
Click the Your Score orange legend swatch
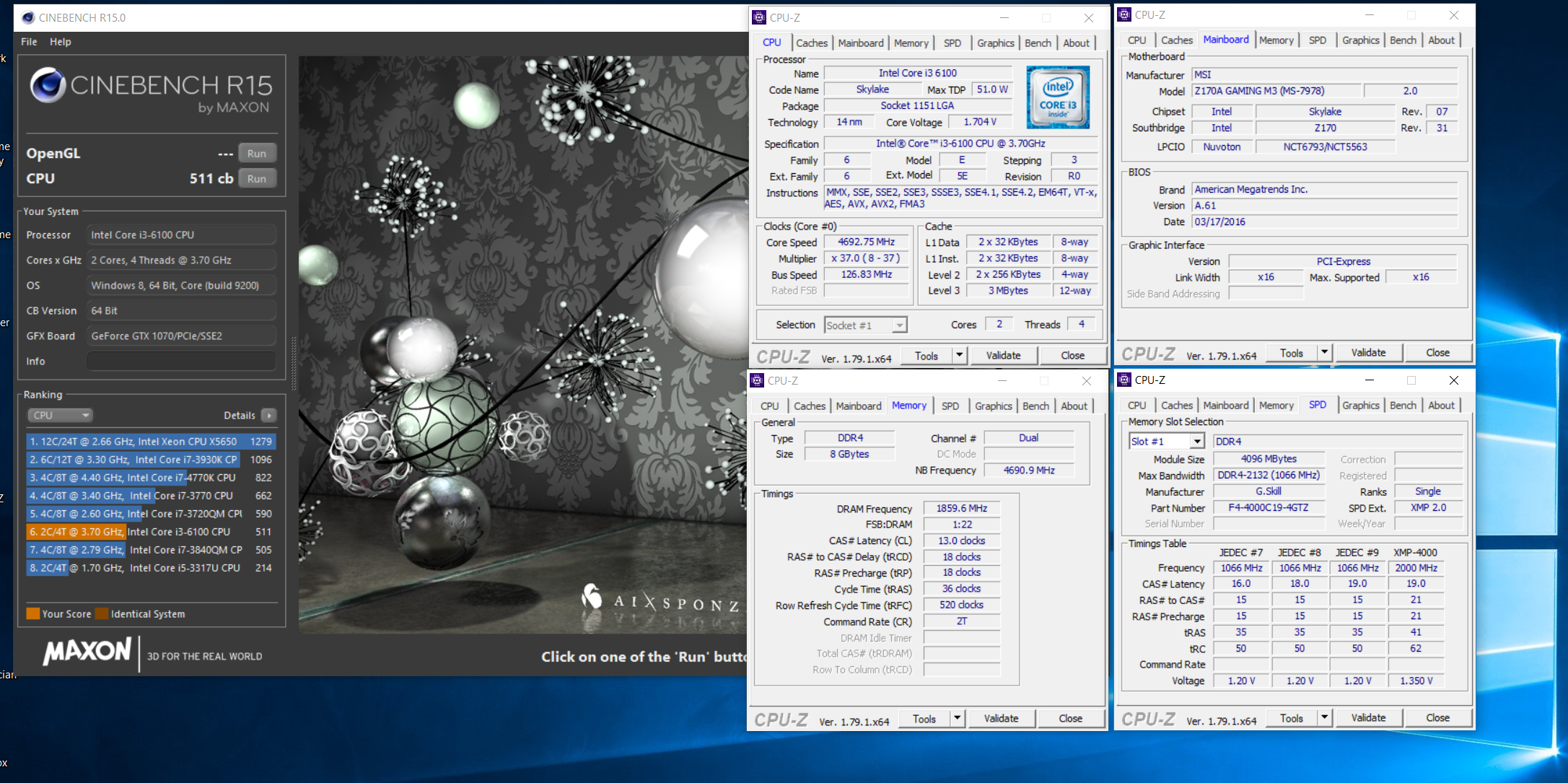tap(32, 613)
